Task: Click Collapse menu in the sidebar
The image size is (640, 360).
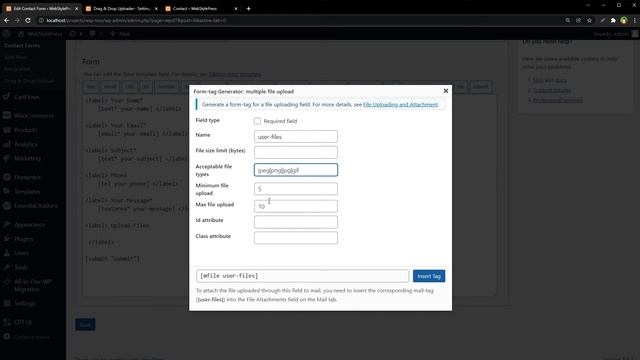Action: 33,337
